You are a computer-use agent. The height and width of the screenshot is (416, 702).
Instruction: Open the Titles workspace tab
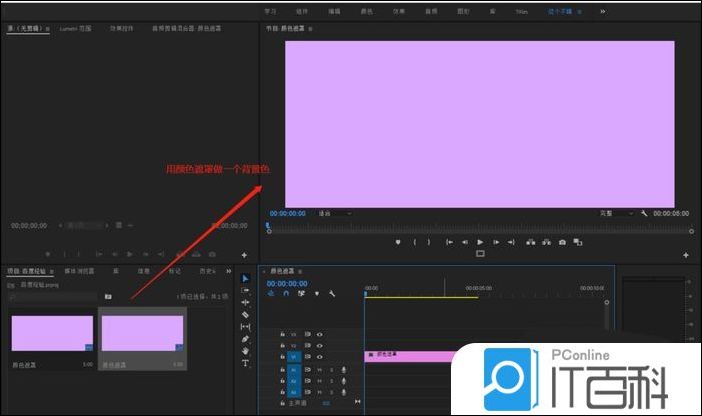coord(522,12)
